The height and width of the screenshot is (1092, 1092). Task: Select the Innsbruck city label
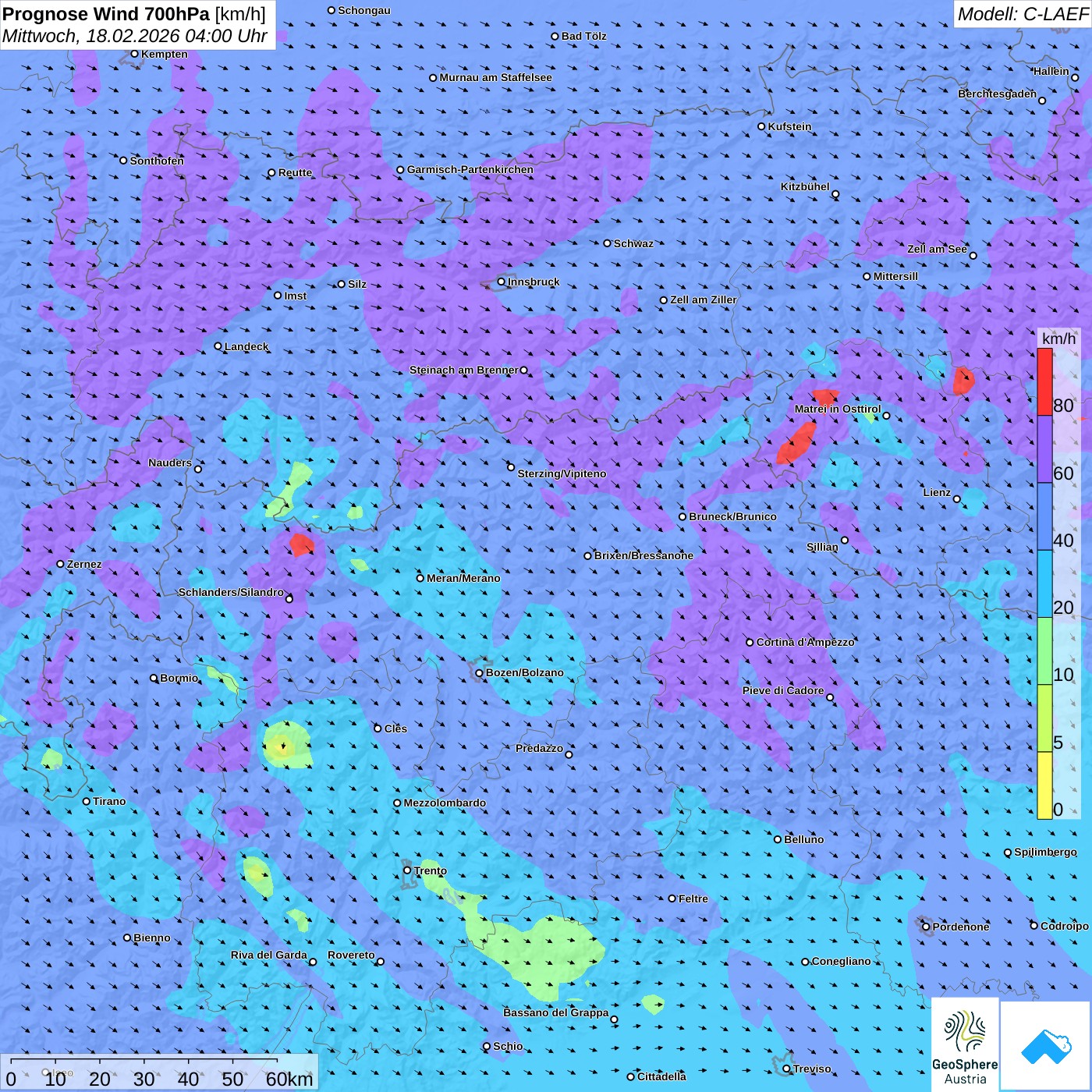[534, 282]
